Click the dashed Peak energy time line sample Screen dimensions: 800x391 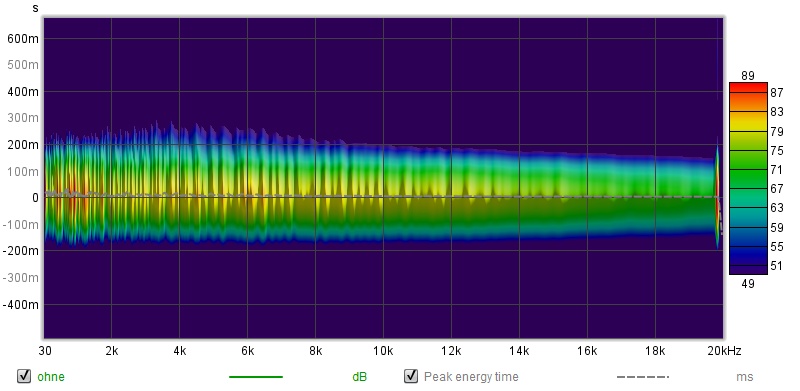coord(643,377)
